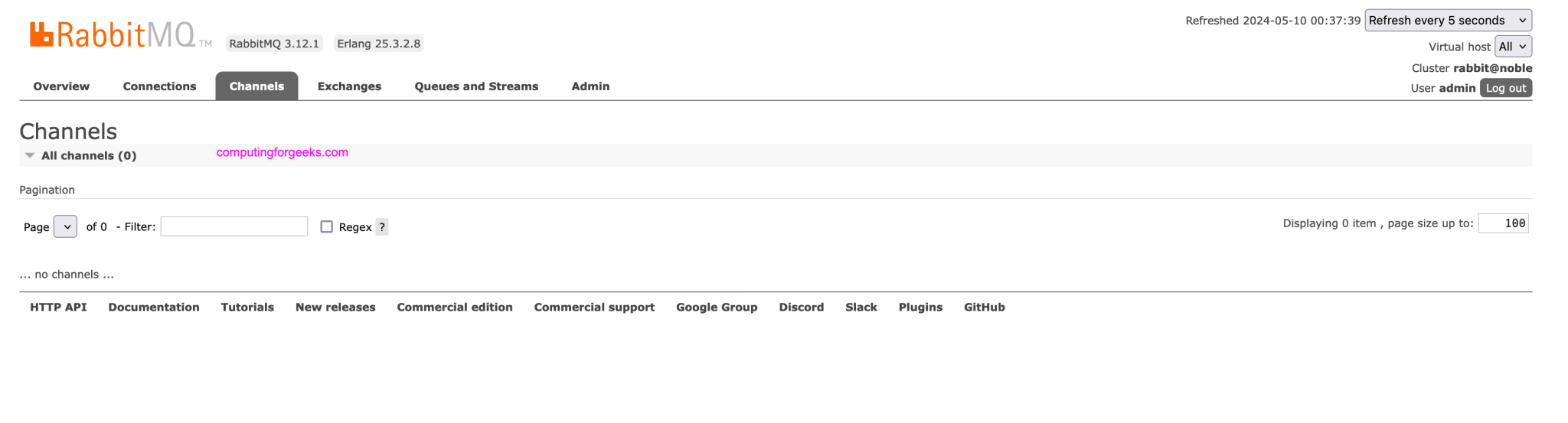The width and height of the screenshot is (1568, 423).
Task: Switch to the Overview tab
Action: [x=61, y=86]
